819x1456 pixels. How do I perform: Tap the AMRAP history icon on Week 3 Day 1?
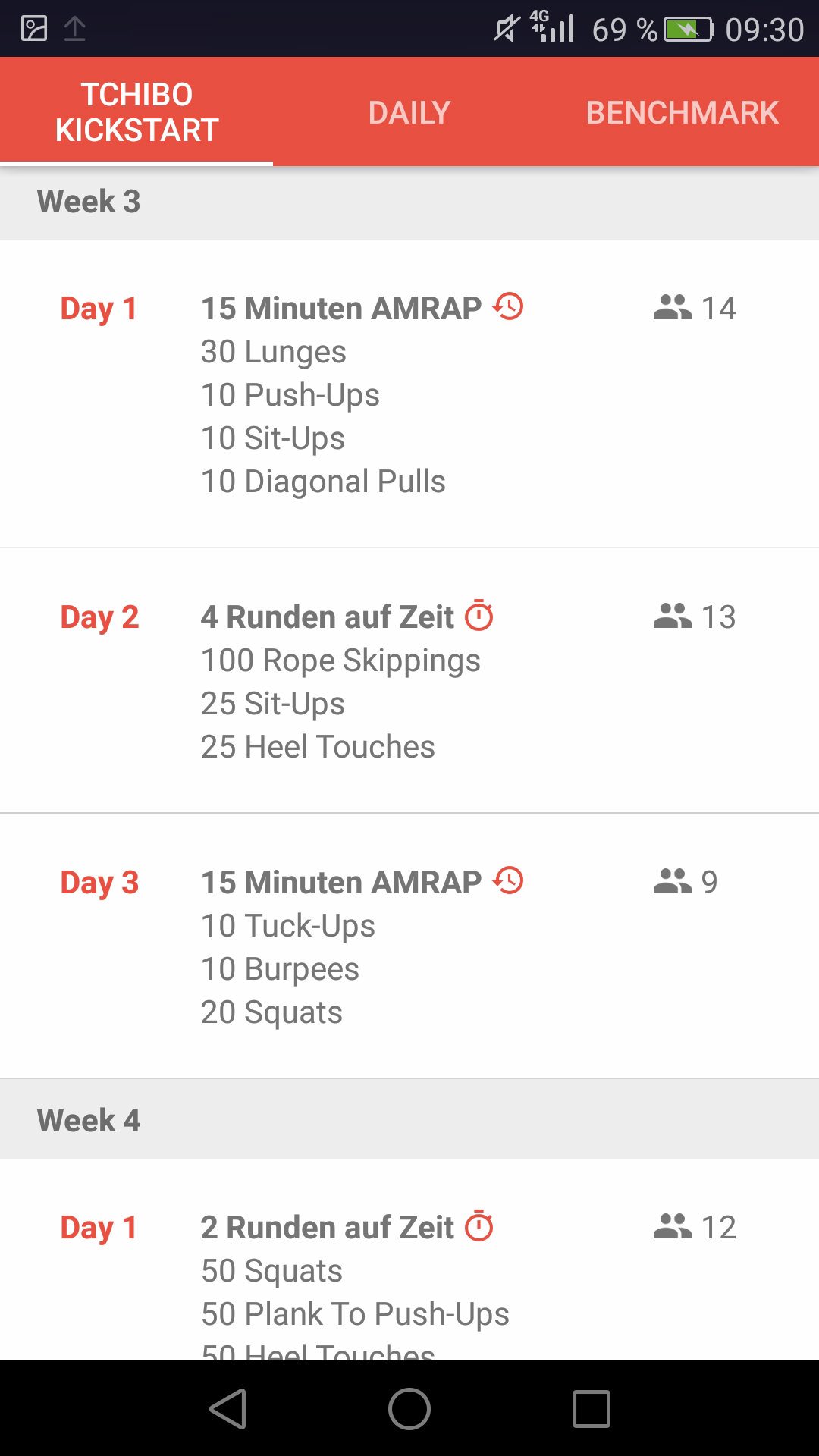click(508, 307)
